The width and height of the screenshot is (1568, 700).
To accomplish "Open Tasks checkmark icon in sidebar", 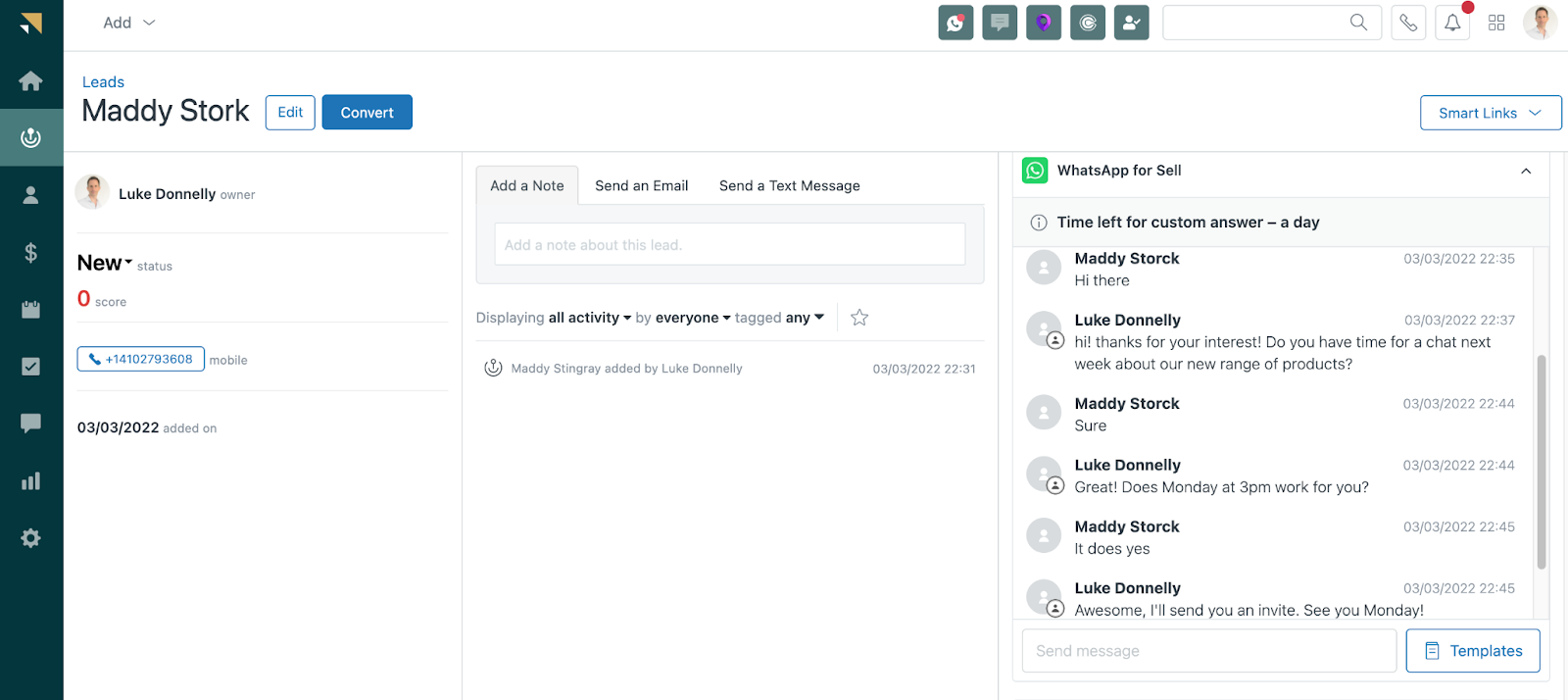I will click(x=31, y=366).
